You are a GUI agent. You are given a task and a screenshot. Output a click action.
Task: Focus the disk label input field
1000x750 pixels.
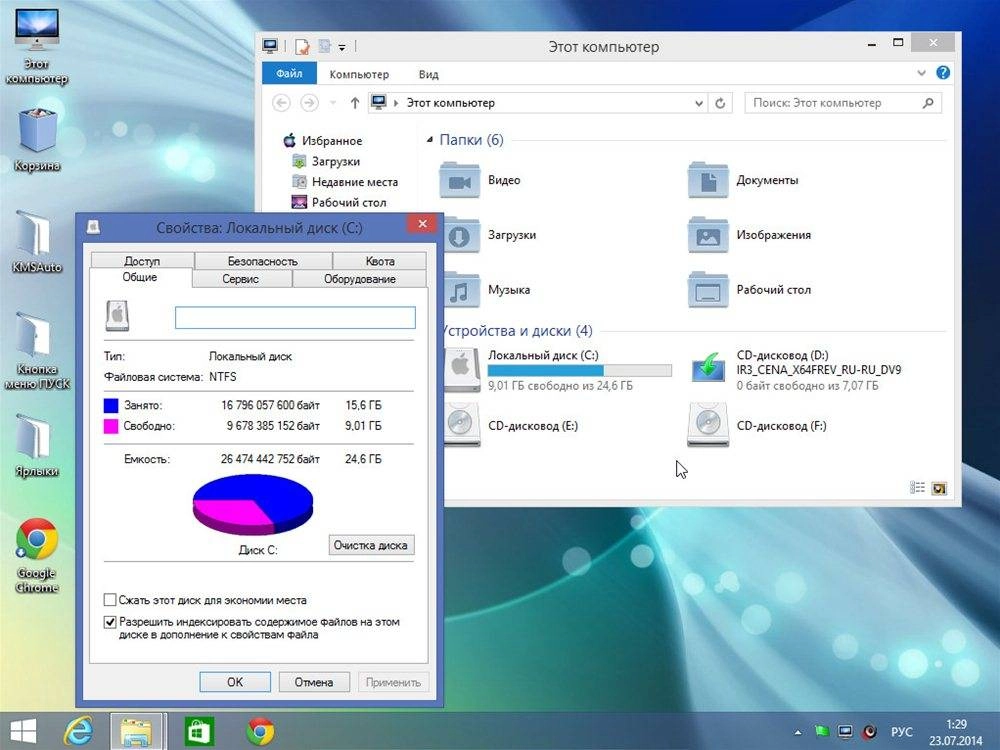click(x=295, y=318)
